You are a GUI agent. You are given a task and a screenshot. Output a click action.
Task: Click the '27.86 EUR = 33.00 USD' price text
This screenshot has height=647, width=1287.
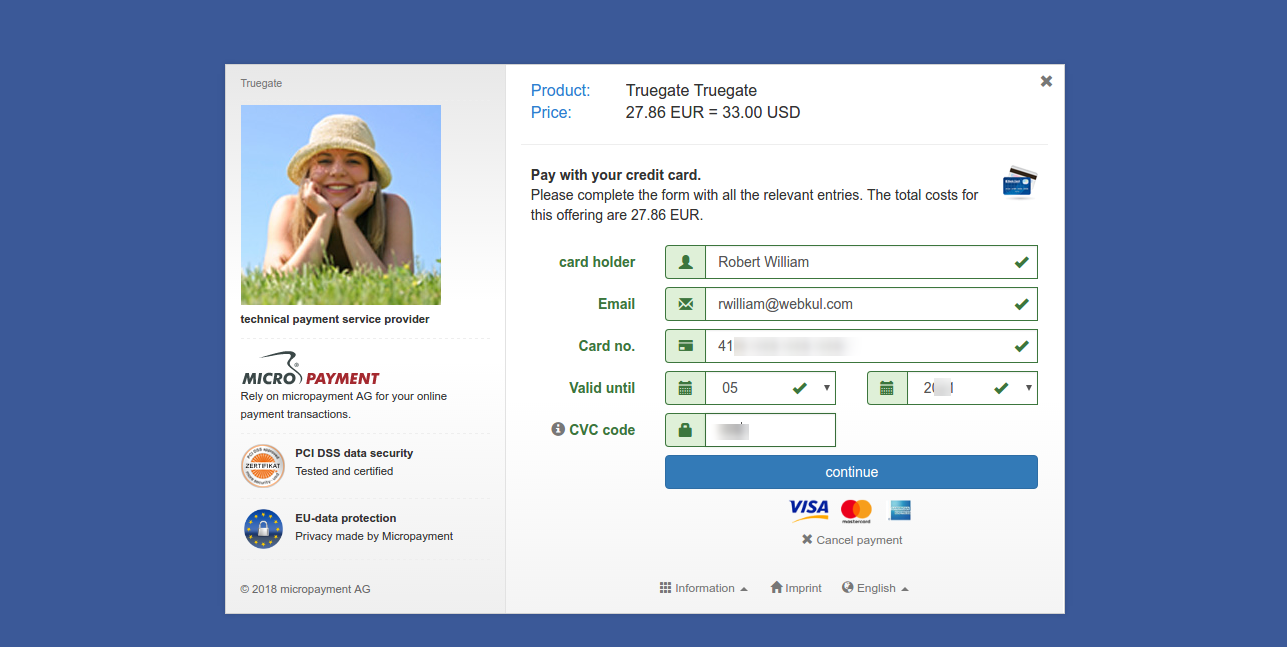point(713,112)
